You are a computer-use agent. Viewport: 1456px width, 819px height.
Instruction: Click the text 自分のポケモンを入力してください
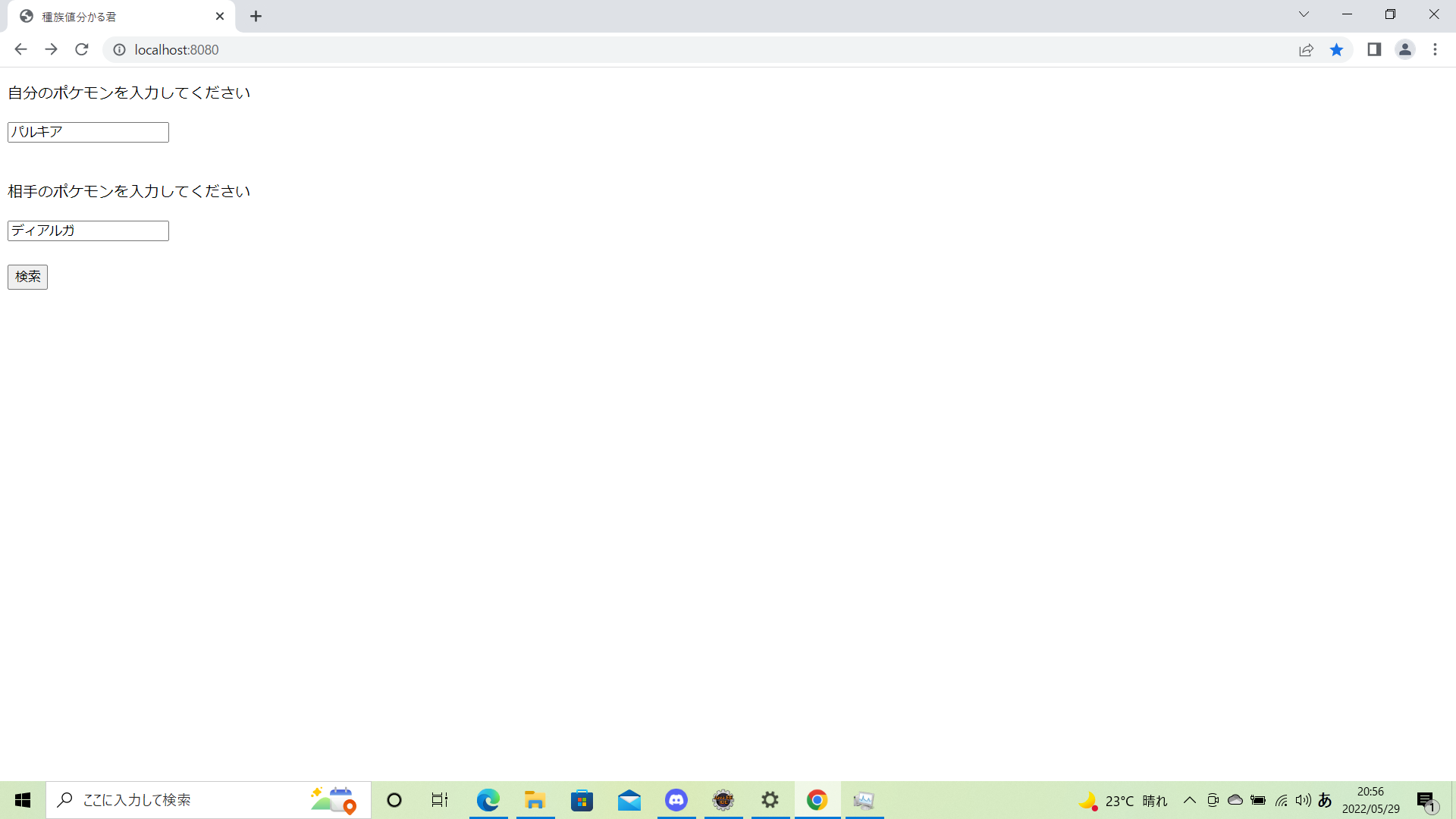129,93
